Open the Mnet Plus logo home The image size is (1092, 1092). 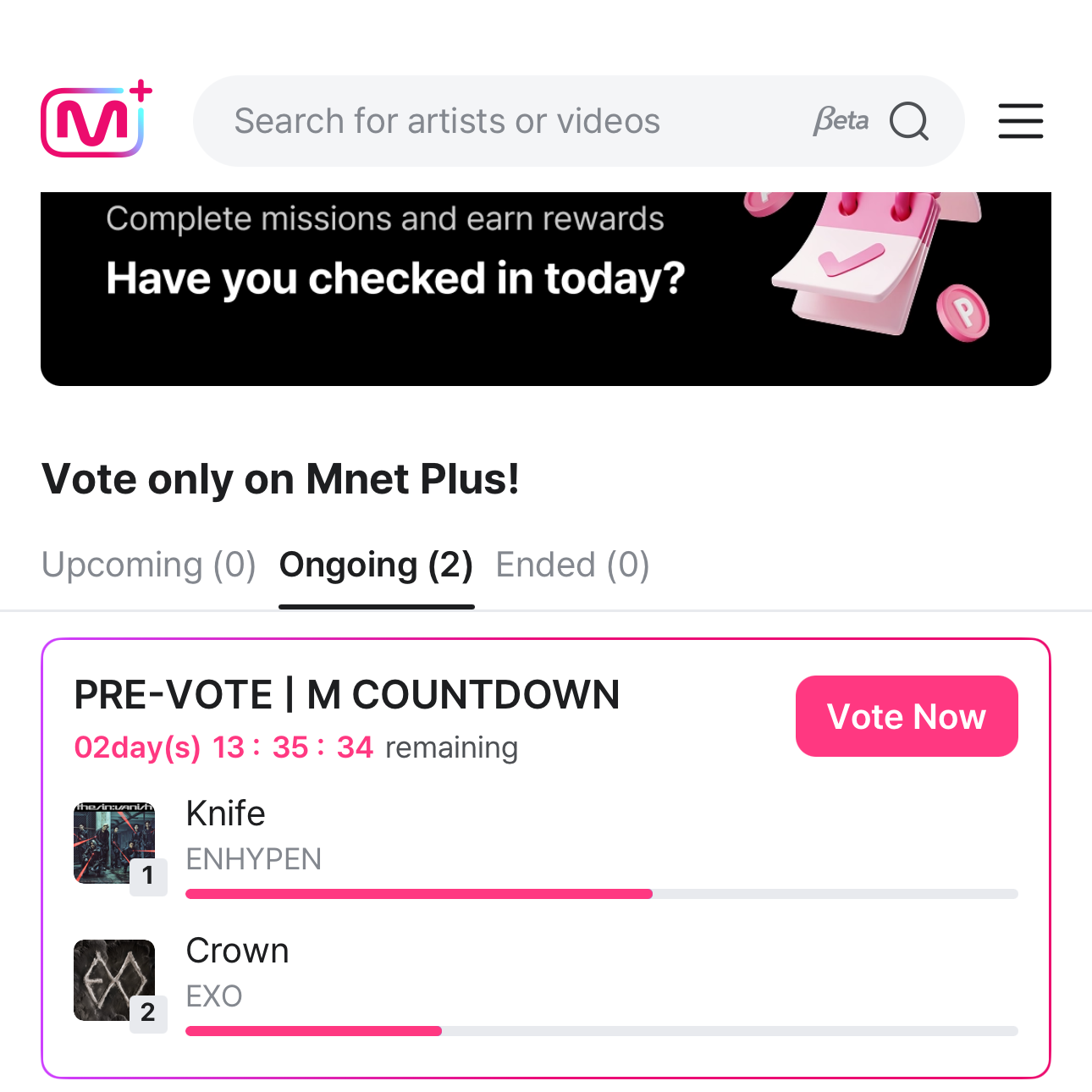tap(95, 121)
